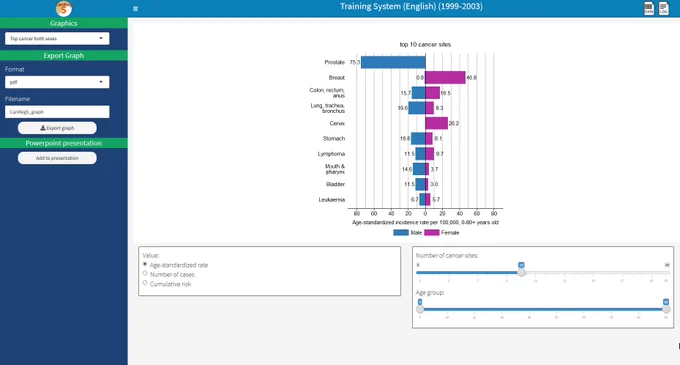Click the 'Age group:' label
This screenshot has height=365, width=680.
click(430, 293)
